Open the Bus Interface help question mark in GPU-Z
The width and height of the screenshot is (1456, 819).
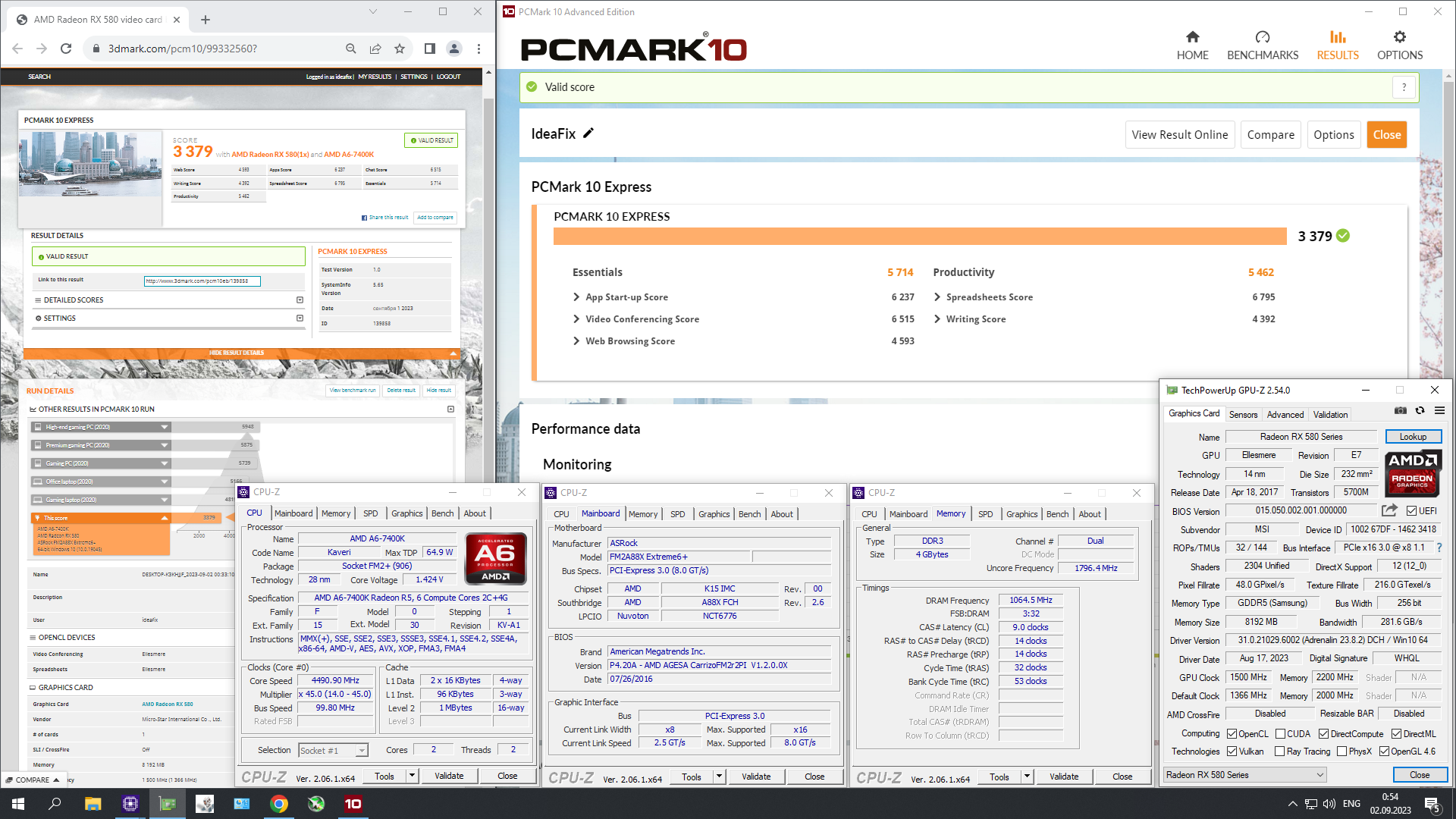1439,548
